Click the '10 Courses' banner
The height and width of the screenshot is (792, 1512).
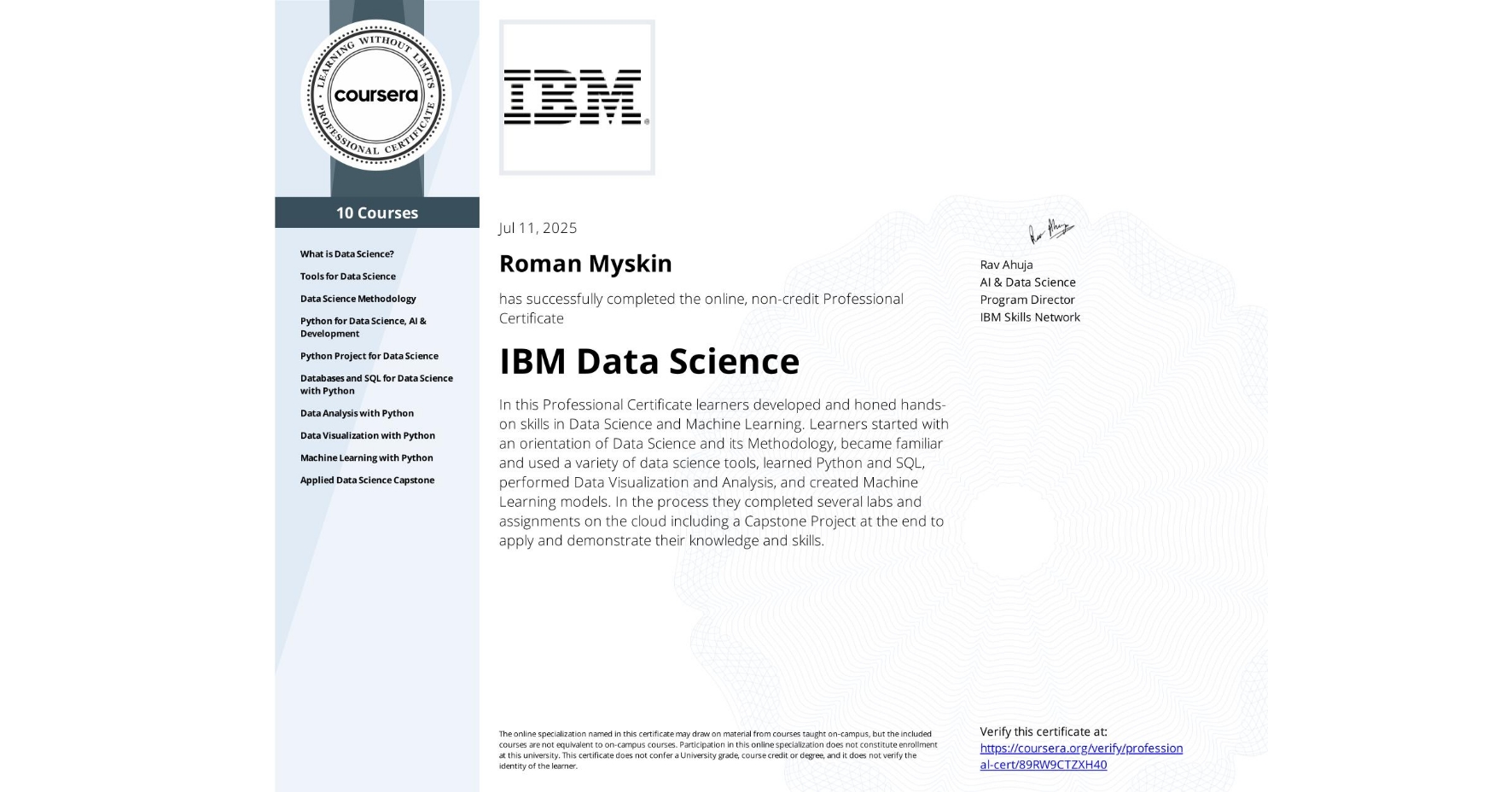376,213
